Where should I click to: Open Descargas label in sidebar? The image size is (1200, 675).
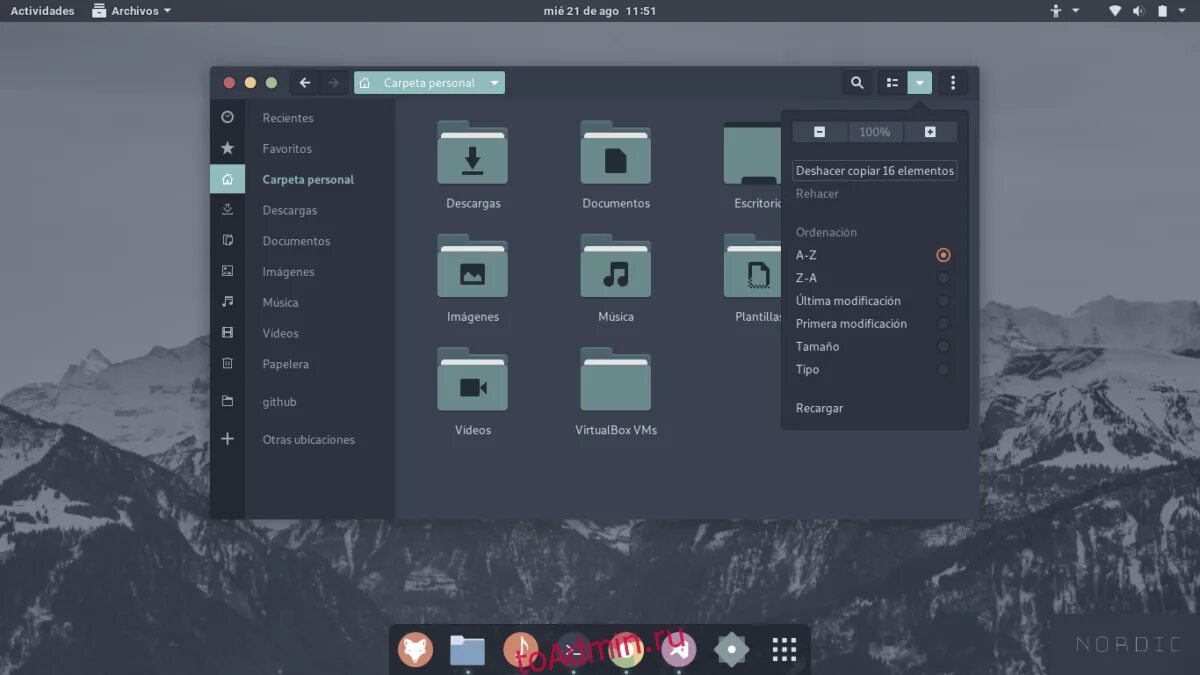point(290,211)
